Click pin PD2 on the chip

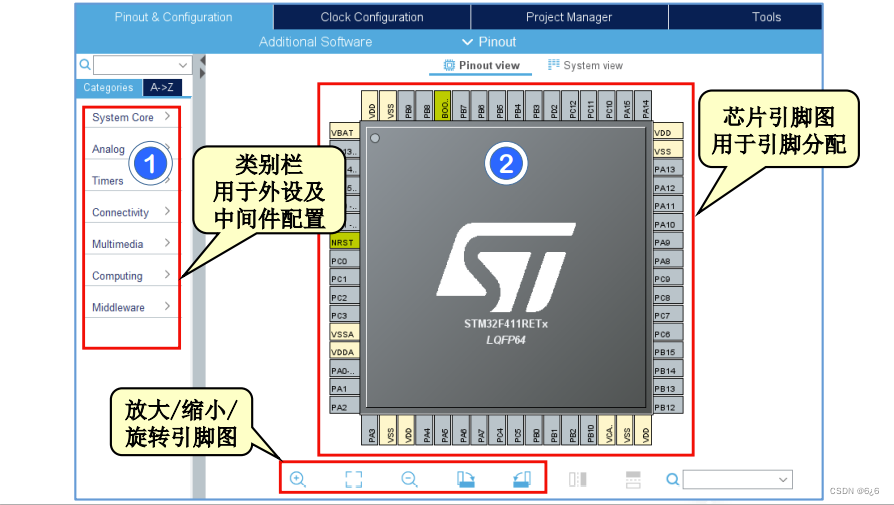click(554, 105)
